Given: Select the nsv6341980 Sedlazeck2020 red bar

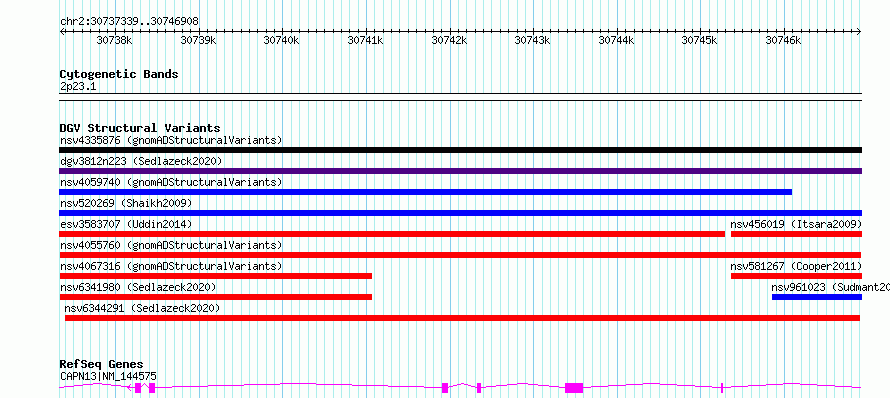Looking at the screenshot, I should [216, 297].
